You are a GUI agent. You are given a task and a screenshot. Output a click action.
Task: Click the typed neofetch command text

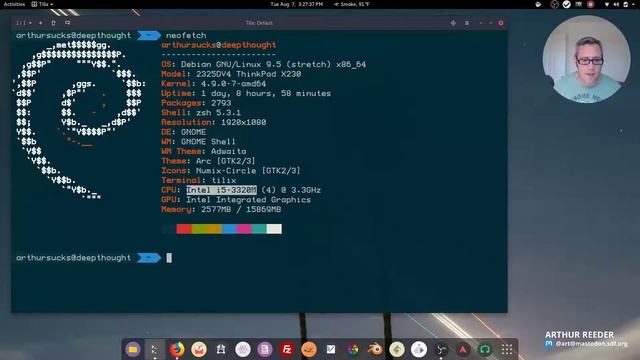[186, 36]
